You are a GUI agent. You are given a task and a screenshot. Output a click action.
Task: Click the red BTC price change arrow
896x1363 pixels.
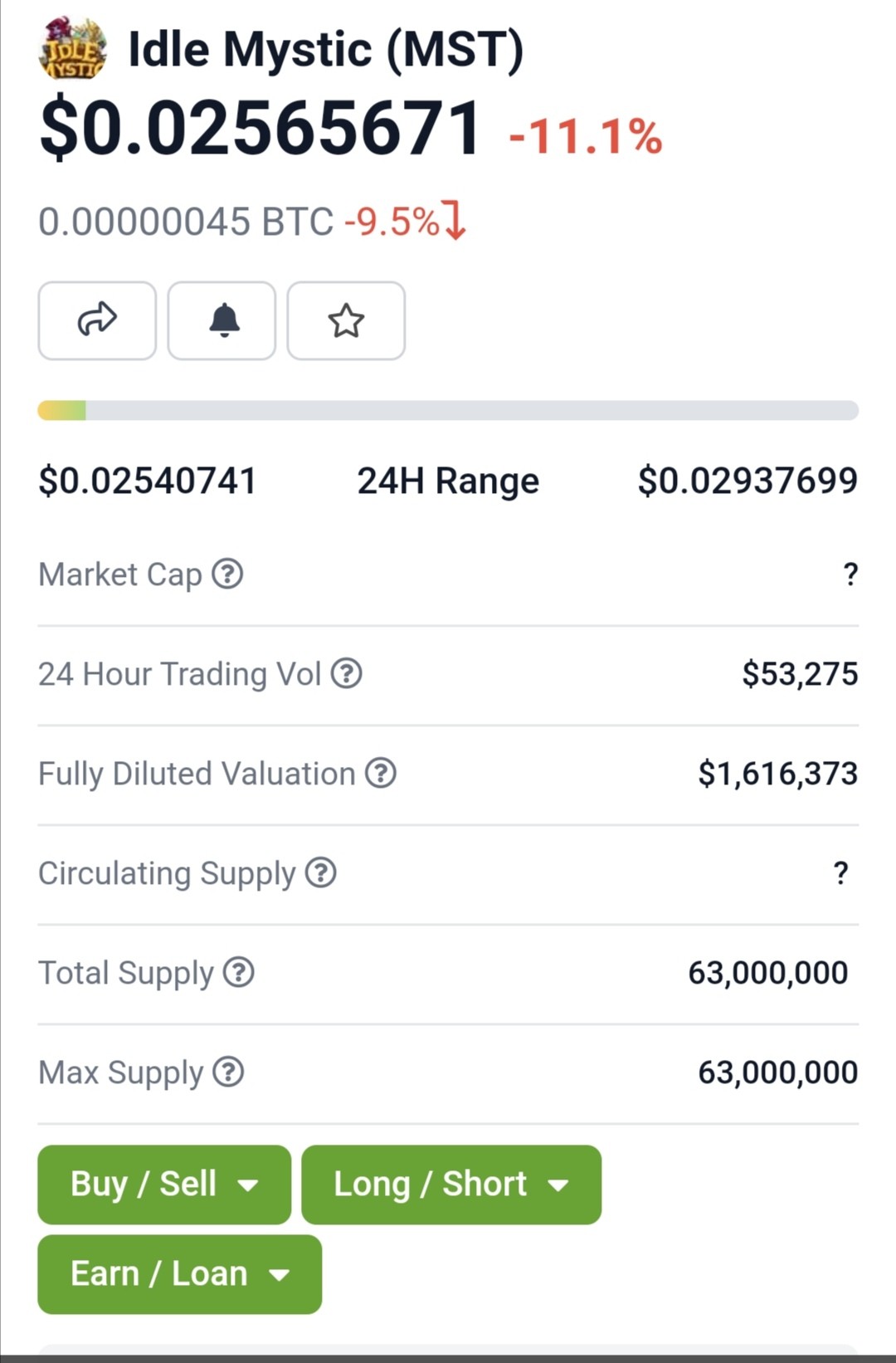(455, 220)
